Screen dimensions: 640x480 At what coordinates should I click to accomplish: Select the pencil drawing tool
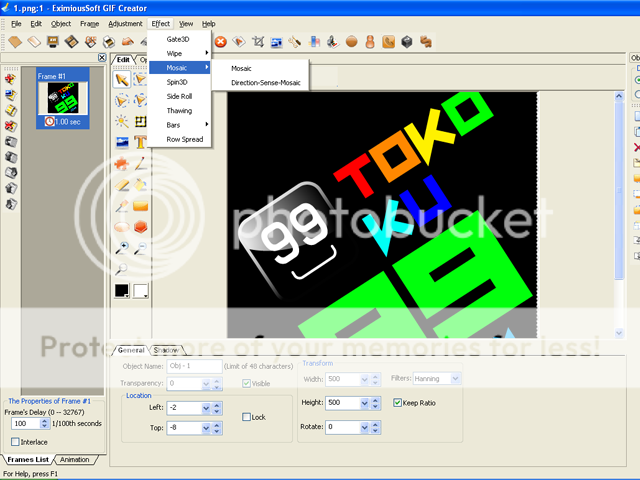pyautogui.click(x=140, y=164)
